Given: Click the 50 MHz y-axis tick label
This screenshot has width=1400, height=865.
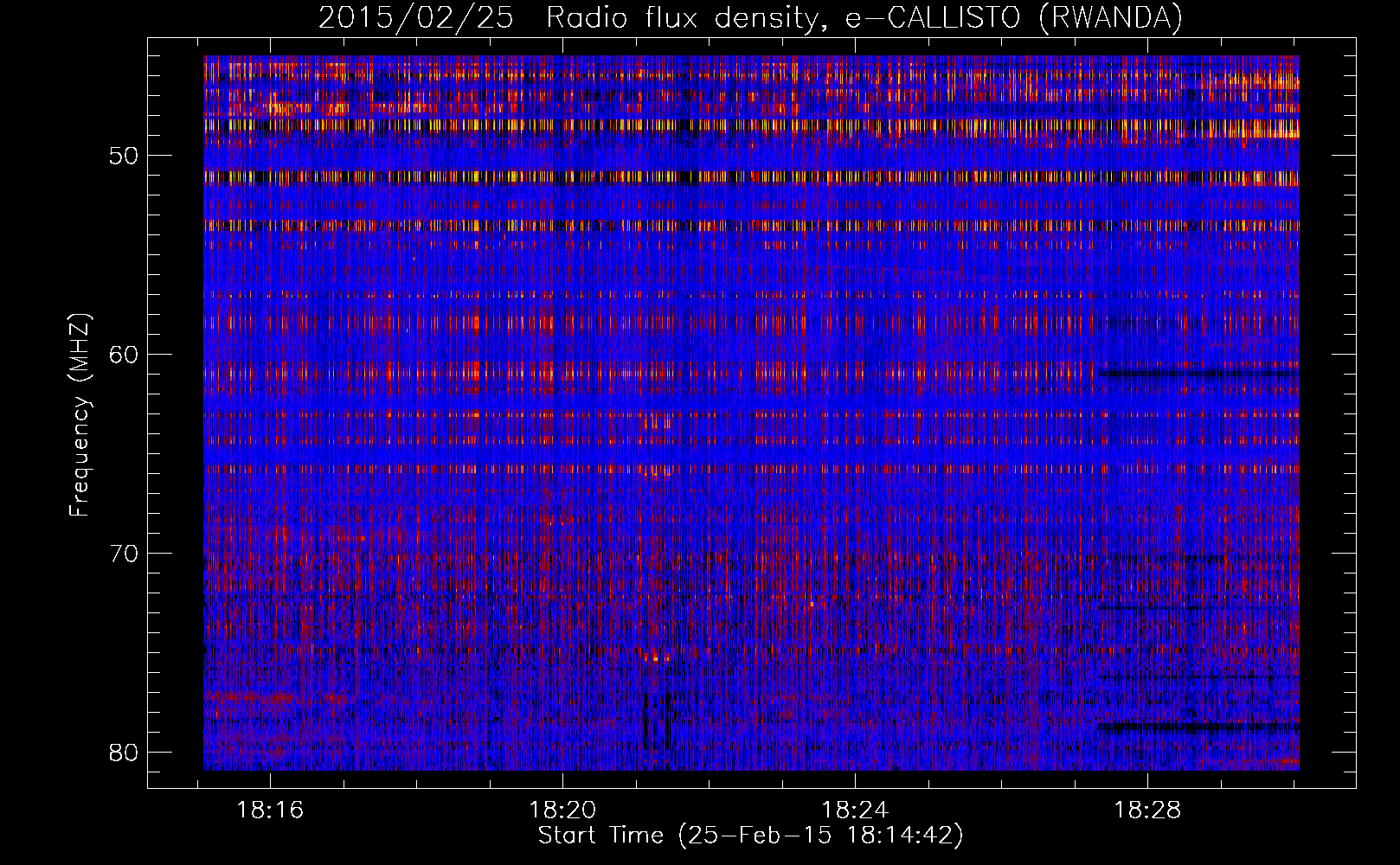Looking at the screenshot, I should [125, 157].
